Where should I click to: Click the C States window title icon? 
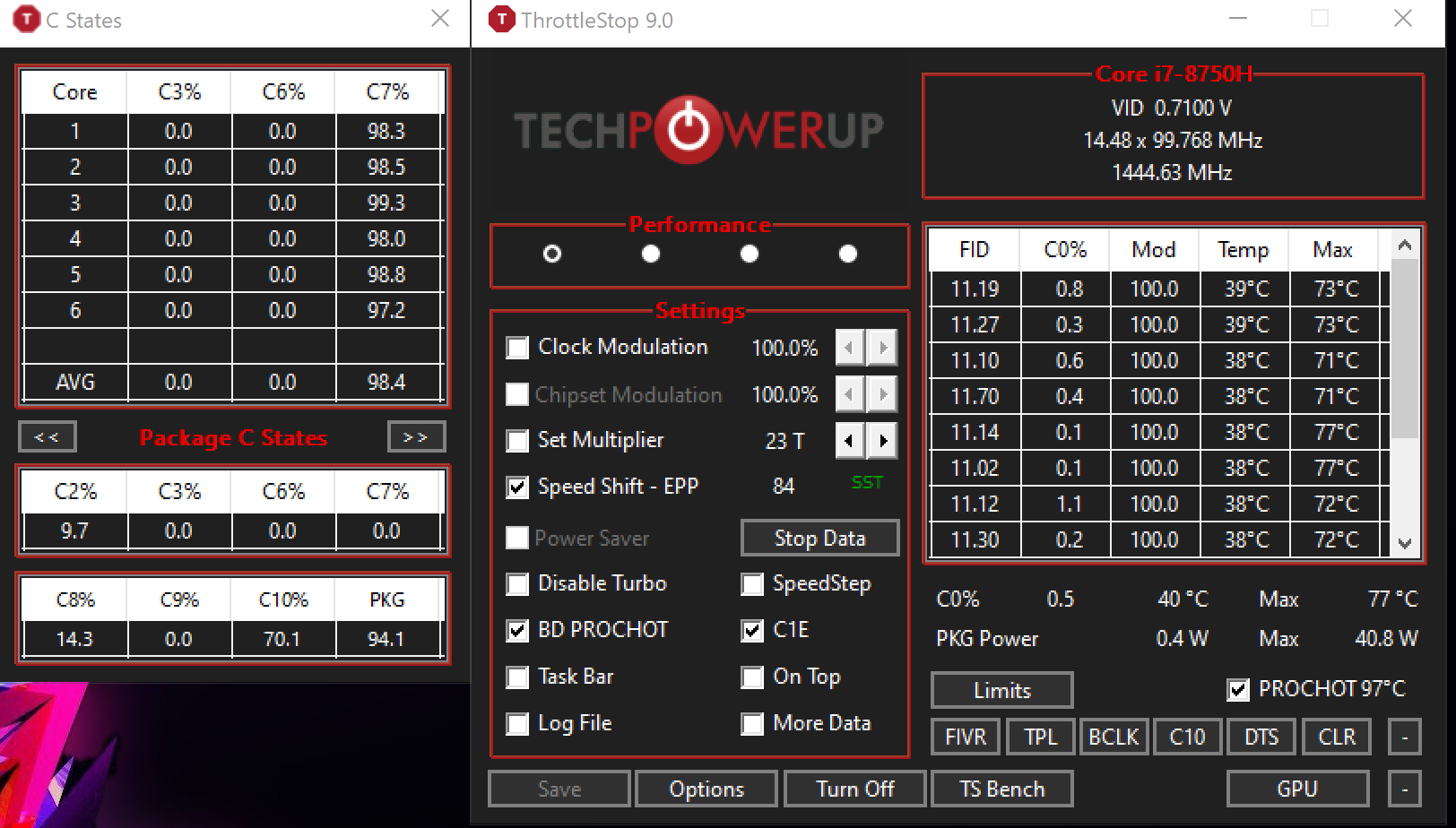27,19
